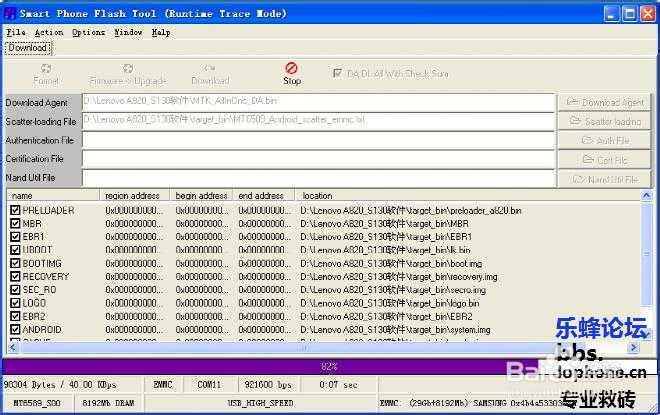Open the Action menu

(49, 32)
